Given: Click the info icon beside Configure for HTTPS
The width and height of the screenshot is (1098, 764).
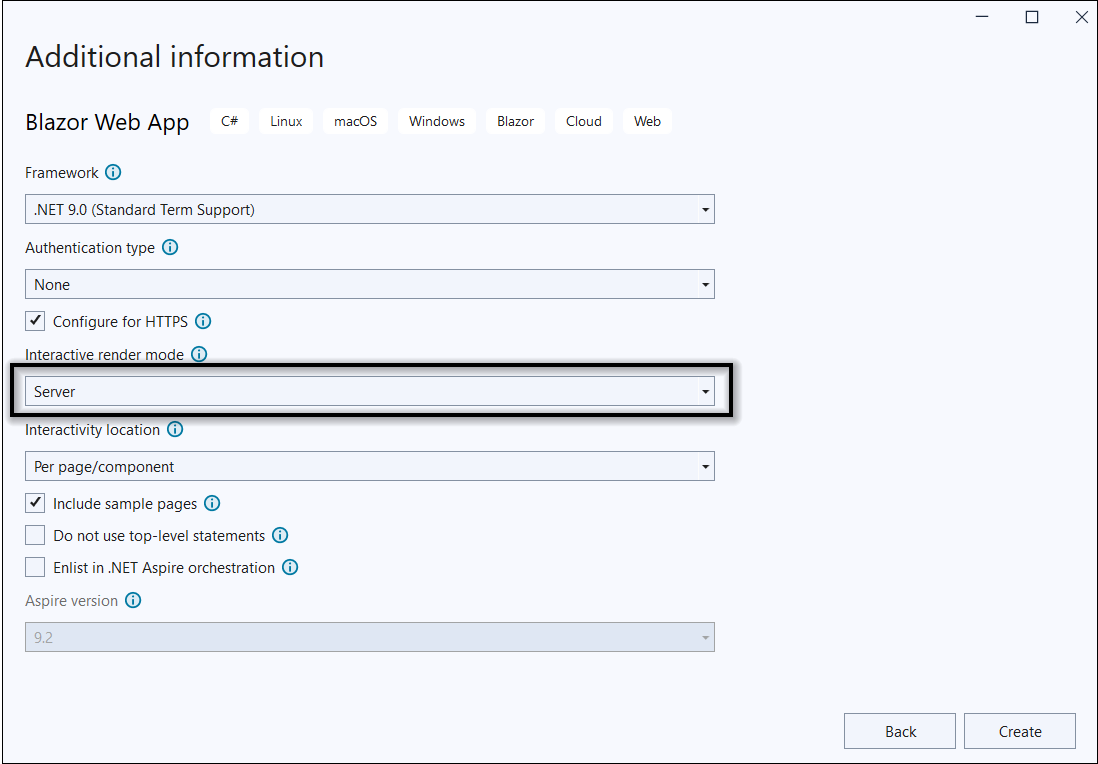Looking at the screenshot, I should (203, 321).
